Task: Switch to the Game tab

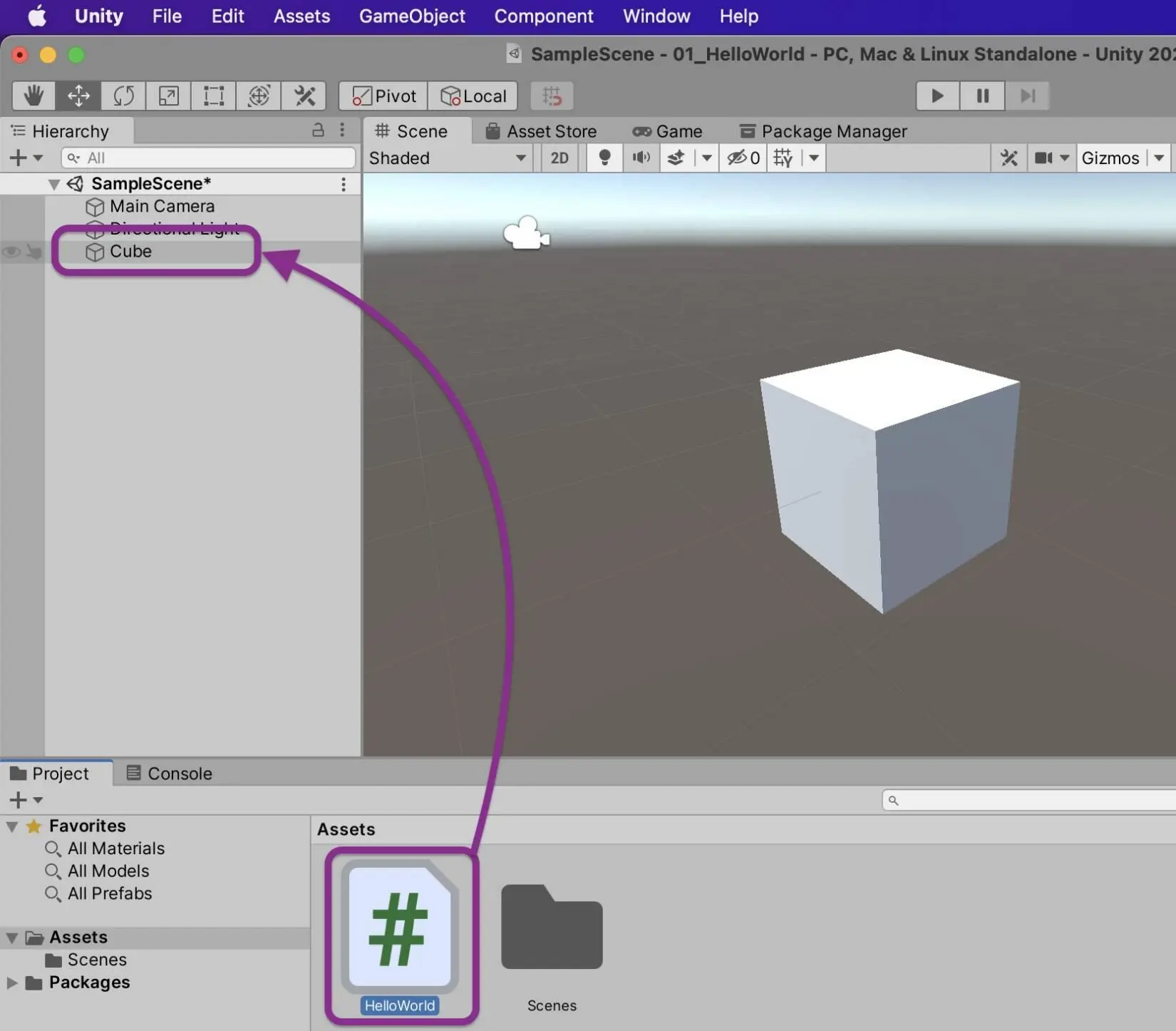Action: pyautogui.click(x=667, y=131)
